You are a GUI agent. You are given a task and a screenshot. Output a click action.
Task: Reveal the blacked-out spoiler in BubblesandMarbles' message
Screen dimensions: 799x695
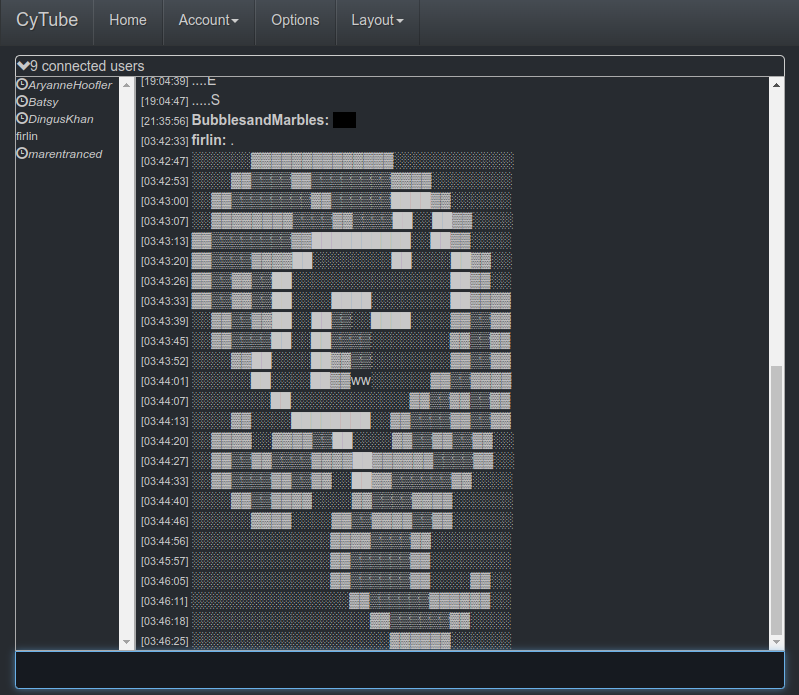(x=344, y=120)
